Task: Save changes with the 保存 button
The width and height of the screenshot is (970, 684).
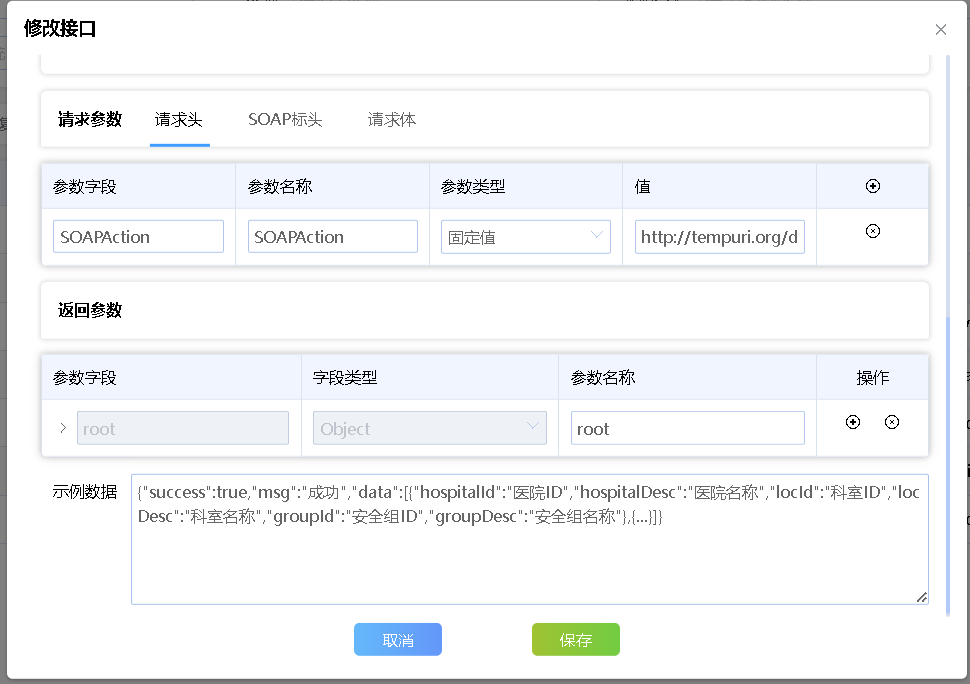Action: (575, 639)
